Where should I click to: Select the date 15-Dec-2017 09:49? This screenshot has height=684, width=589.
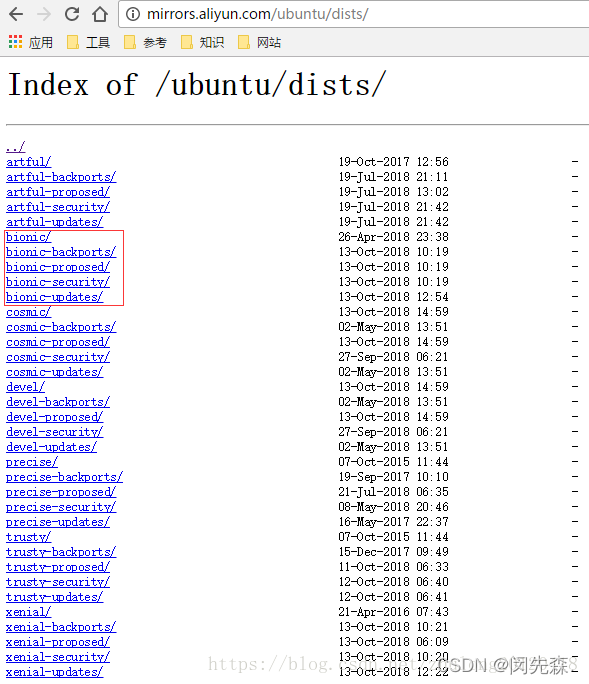point(394,552)
